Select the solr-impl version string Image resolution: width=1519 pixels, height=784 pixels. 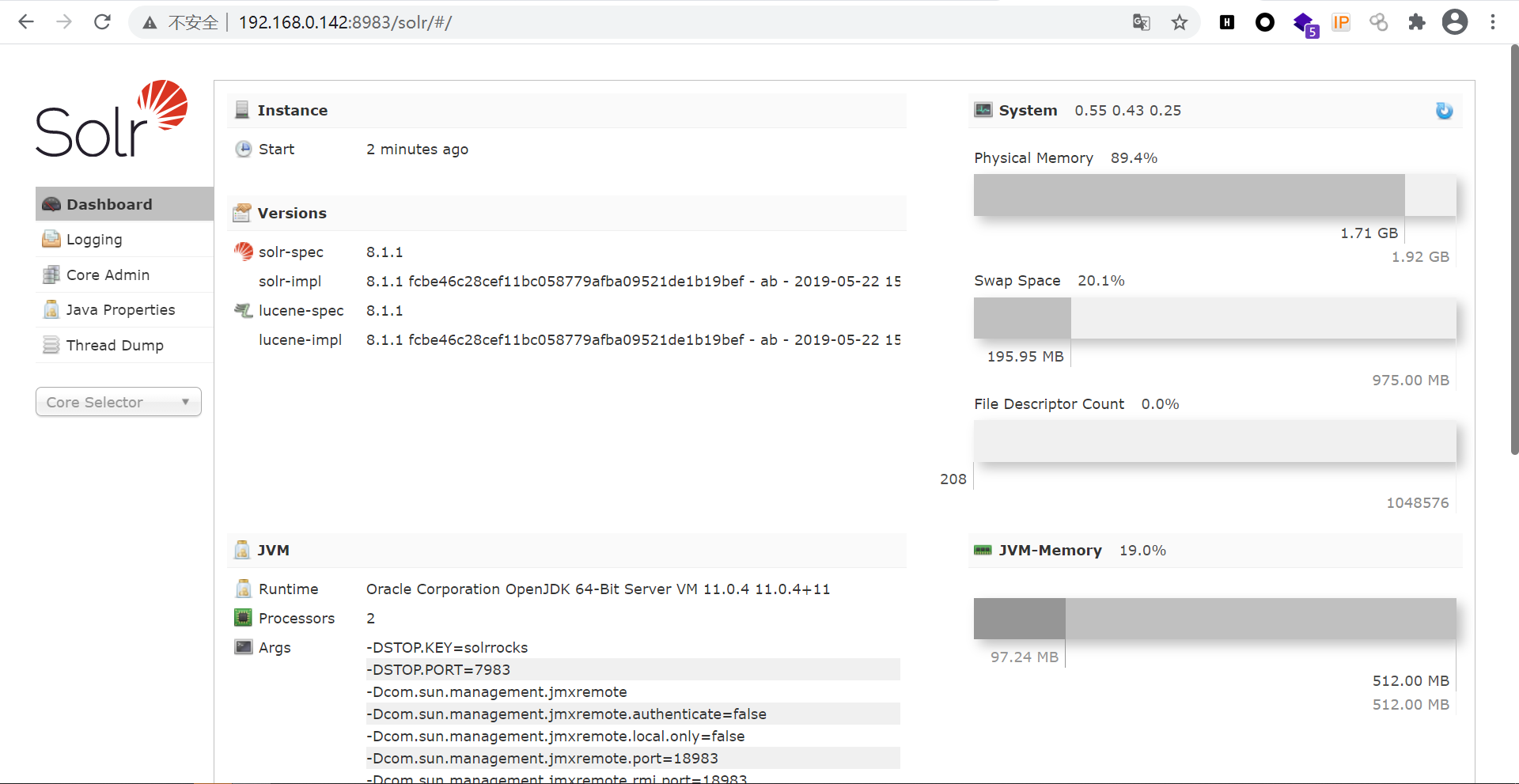point(634,281)
